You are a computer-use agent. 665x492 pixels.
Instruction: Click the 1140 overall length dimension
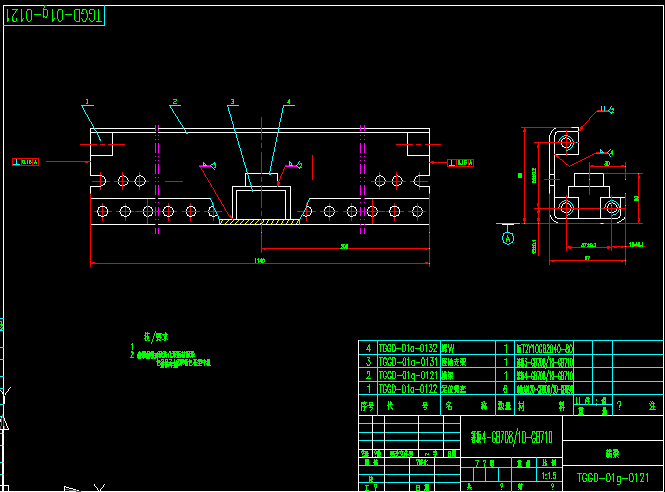click(260, 262)
